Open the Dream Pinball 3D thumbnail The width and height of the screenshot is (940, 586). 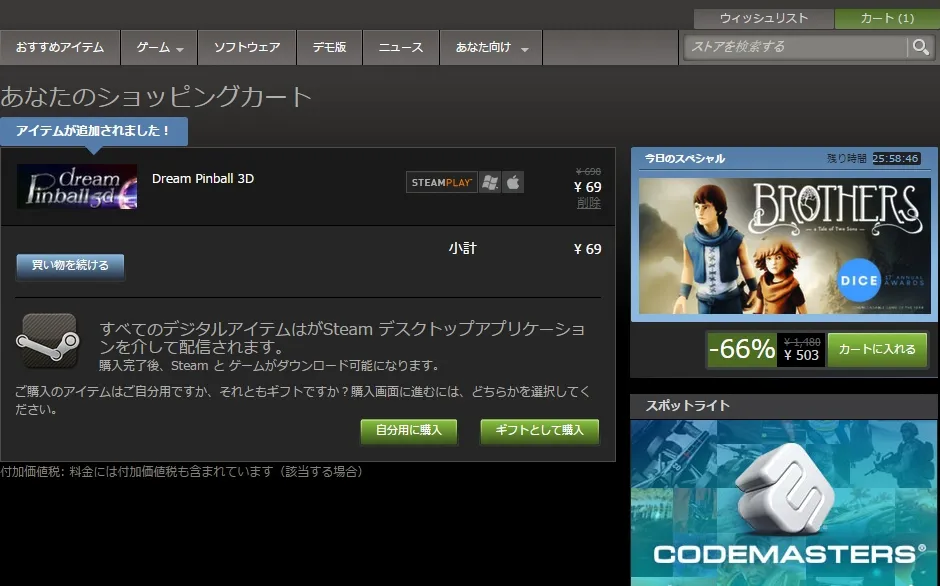point(77,187)
